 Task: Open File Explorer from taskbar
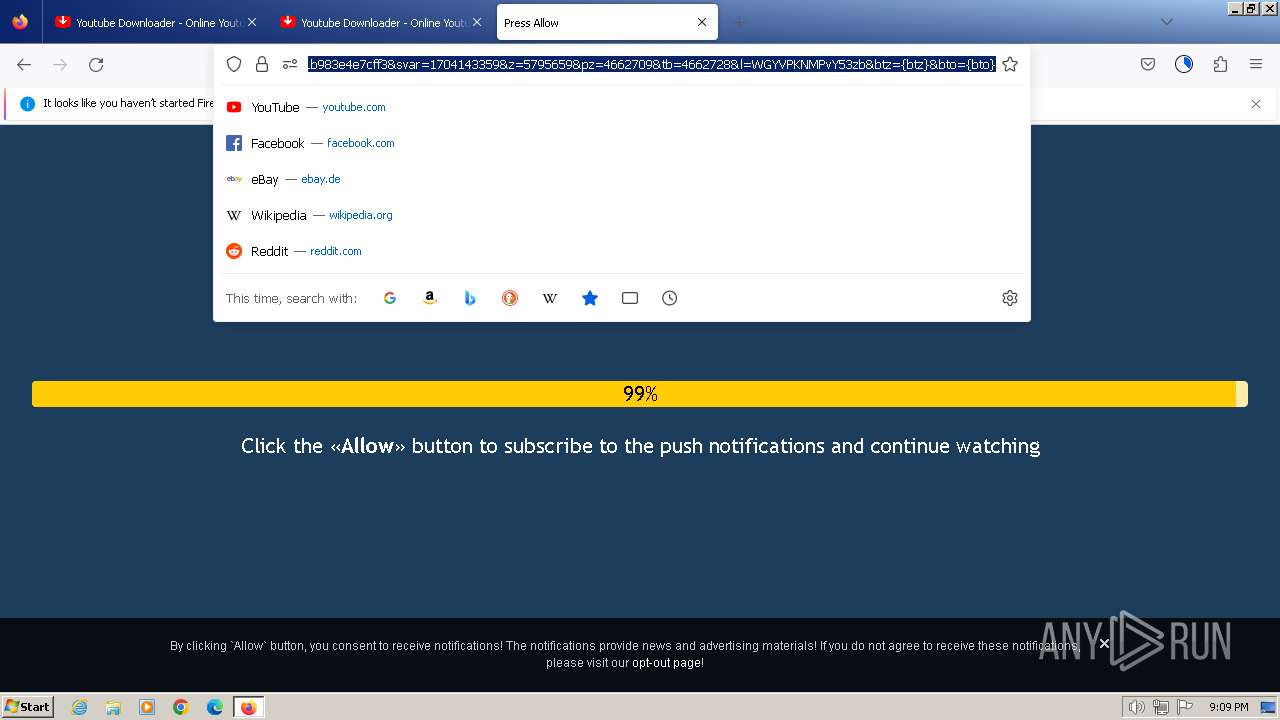(x=113, y=707)
